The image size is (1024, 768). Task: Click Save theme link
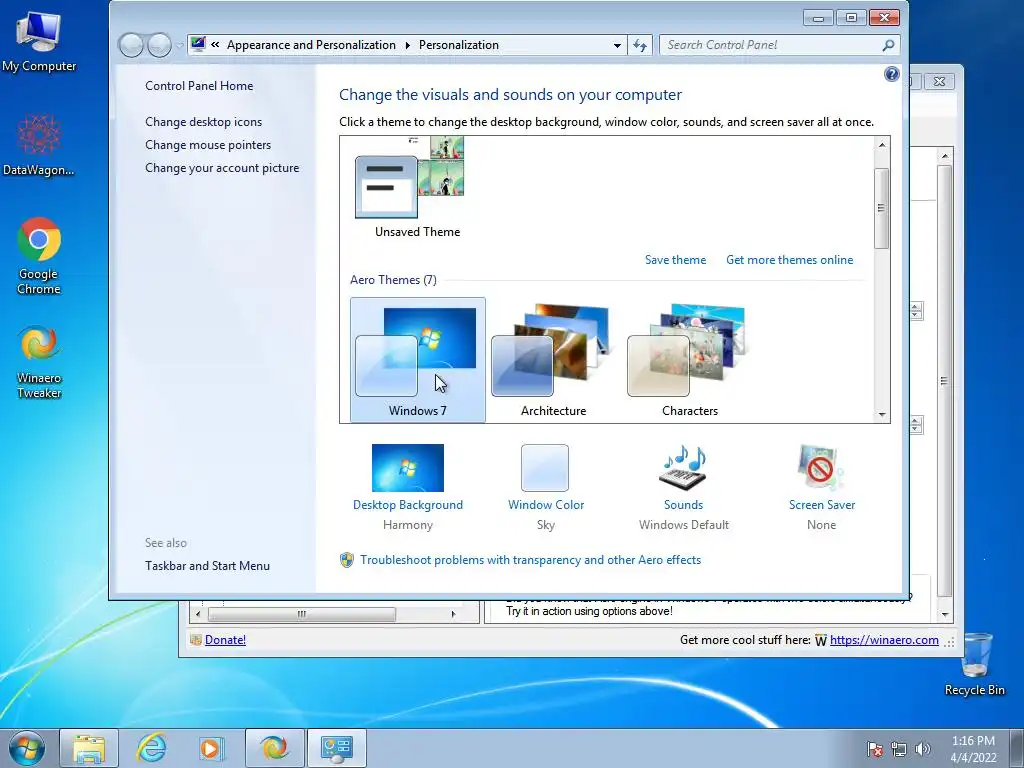[x=675, y=260]
